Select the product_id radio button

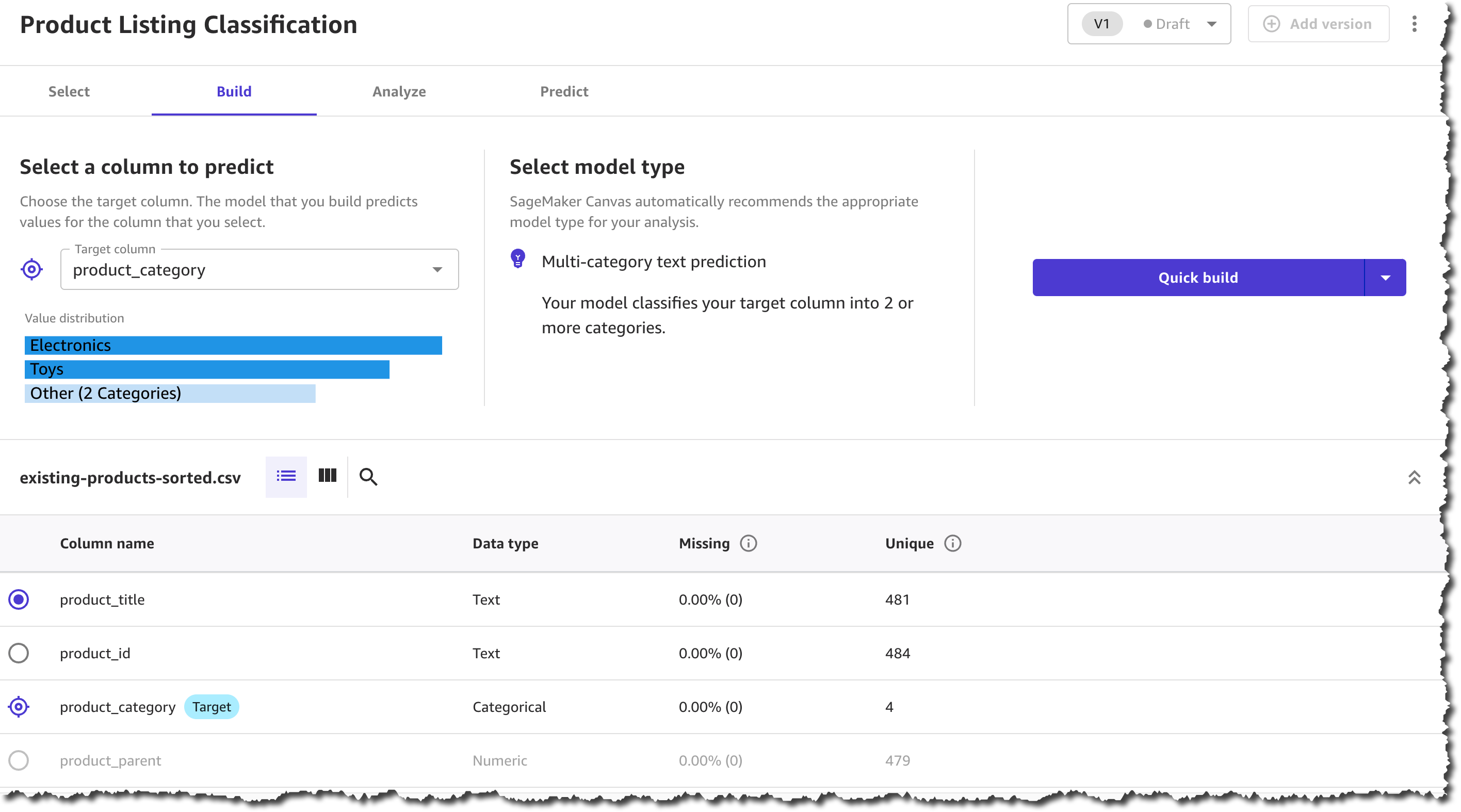tap(19, 653)
